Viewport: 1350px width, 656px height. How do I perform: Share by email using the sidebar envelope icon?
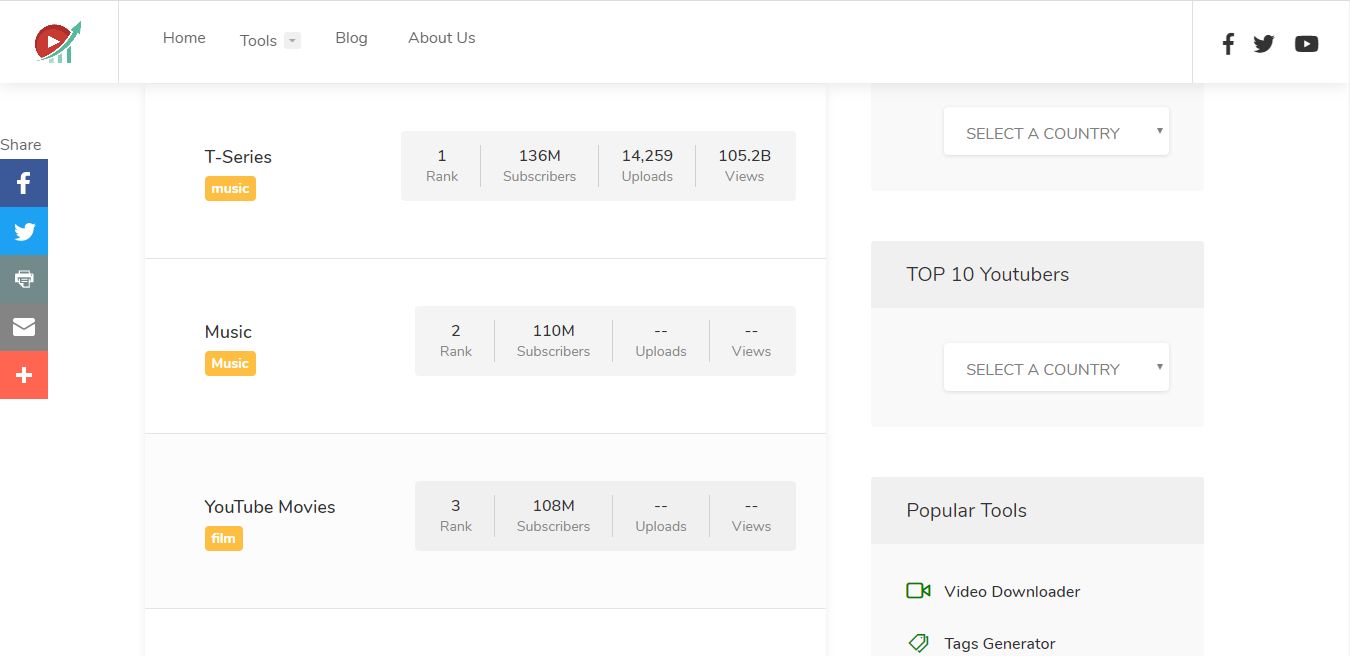tap(24, 327)
